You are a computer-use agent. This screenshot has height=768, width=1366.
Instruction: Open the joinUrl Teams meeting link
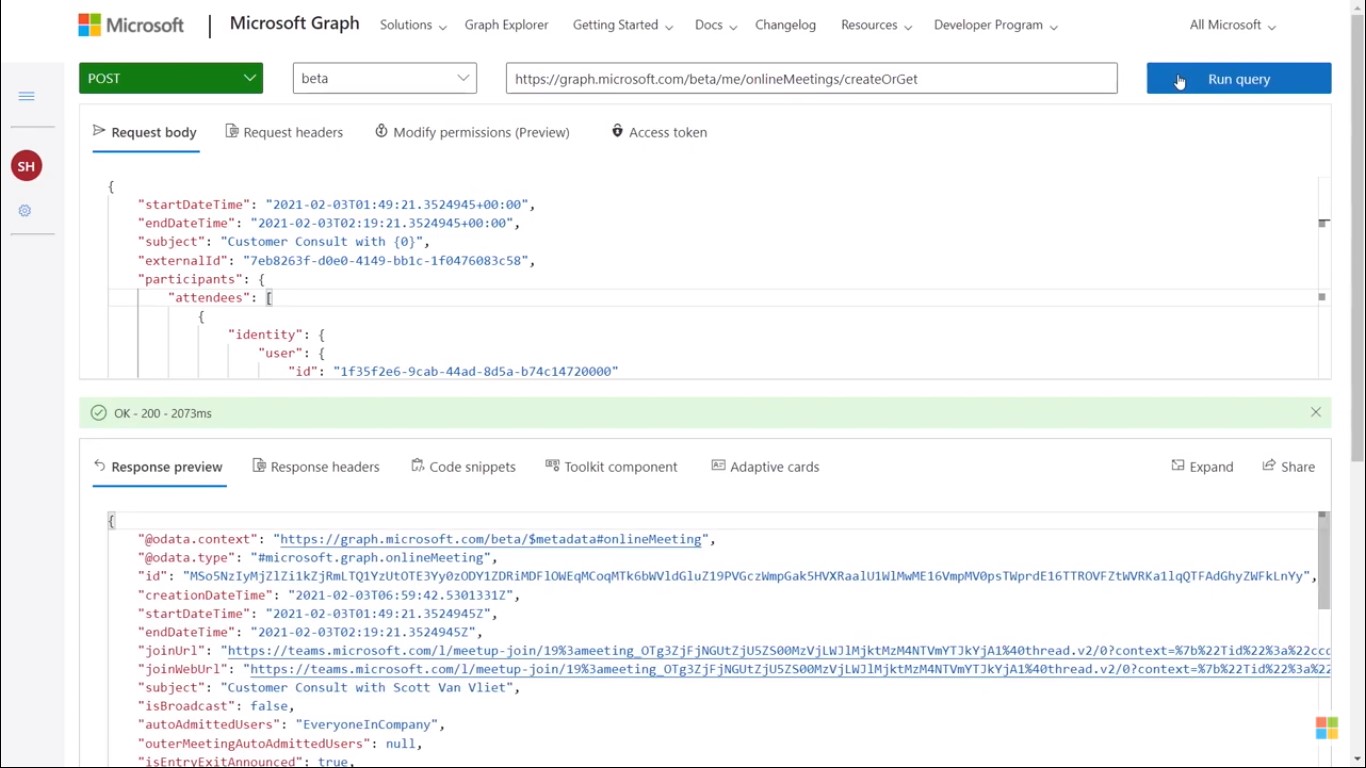click(x=779, y=651)
